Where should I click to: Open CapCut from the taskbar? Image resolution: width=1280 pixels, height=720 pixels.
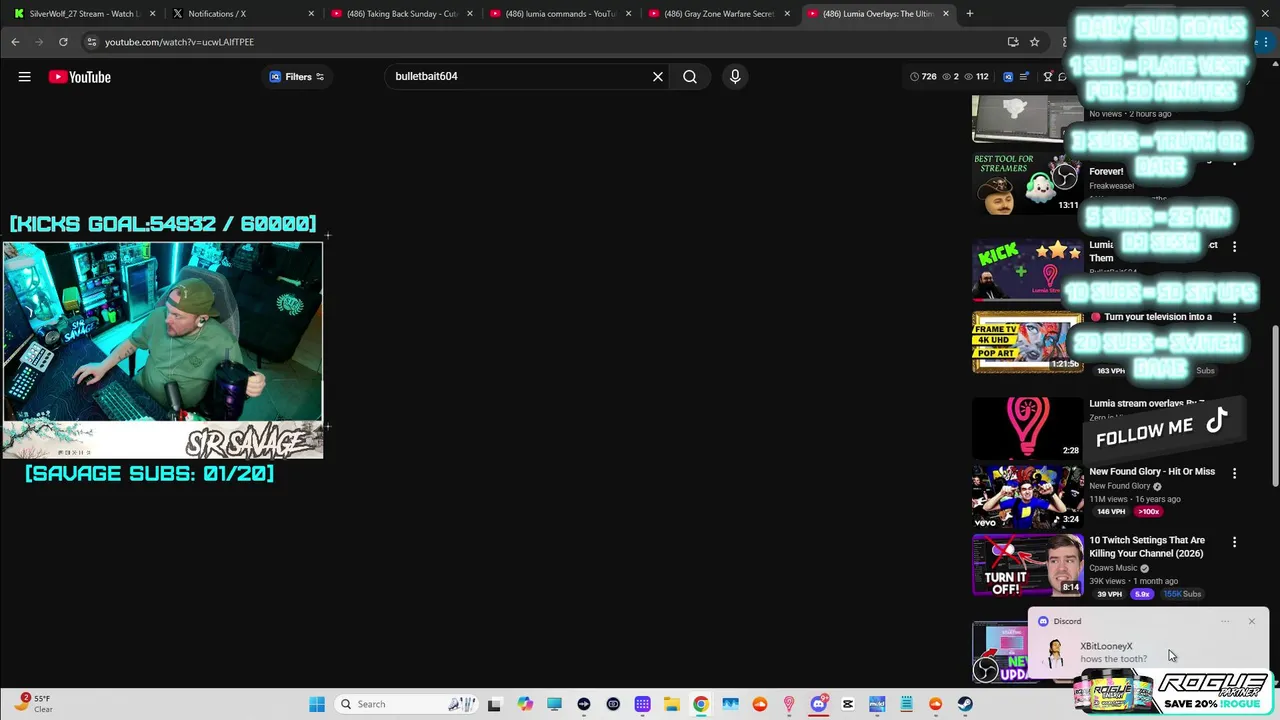click(848, 704)
